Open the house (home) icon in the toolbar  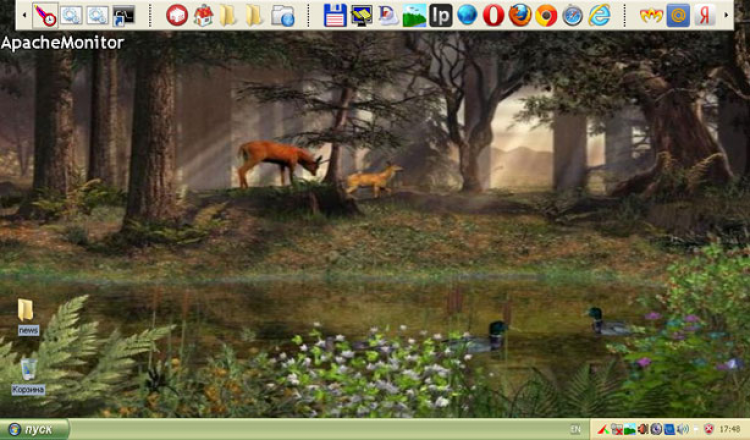(203, 15)
